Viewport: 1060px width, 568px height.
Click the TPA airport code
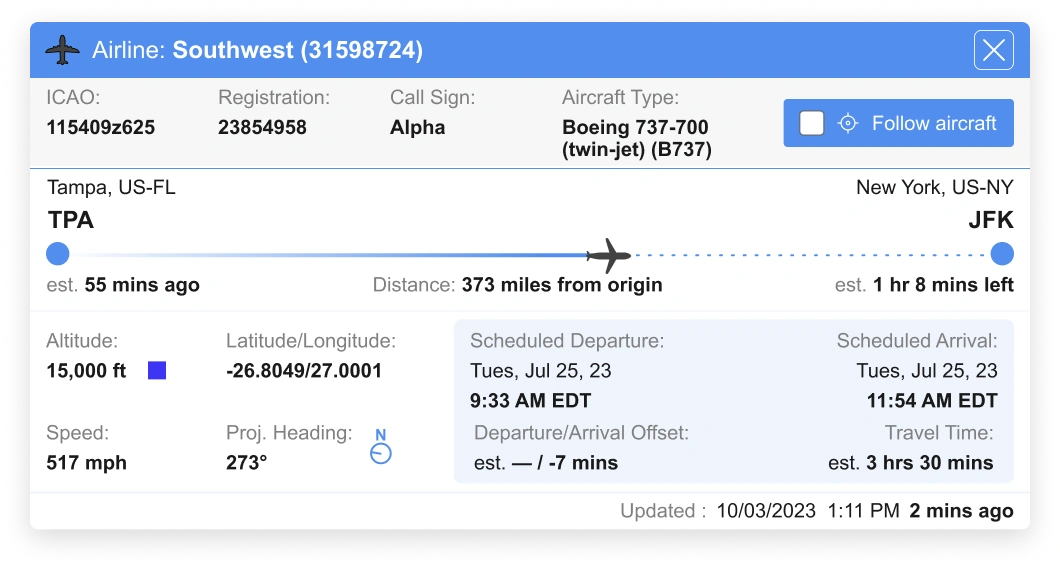[x=70, y=220]
